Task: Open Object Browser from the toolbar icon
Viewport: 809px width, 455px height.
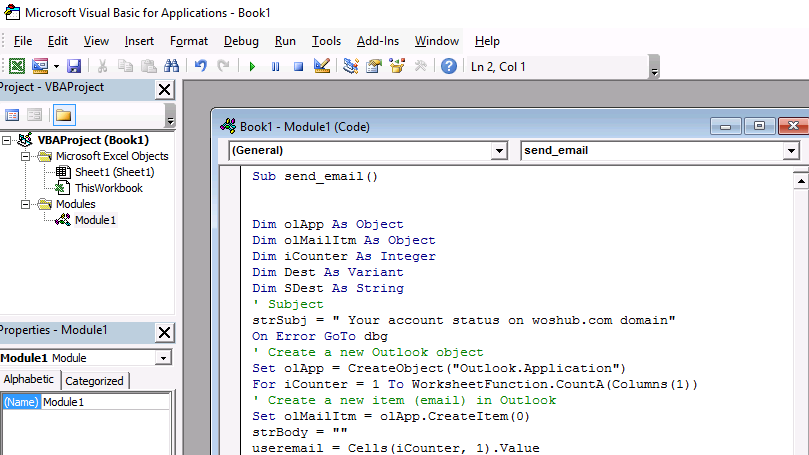Action: click(x=397, y=66)
